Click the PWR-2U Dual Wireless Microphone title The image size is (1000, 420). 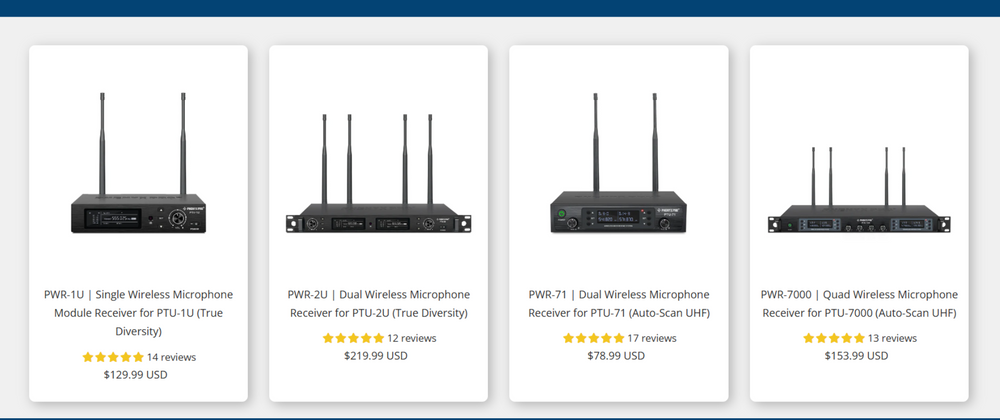coord(378,304)
